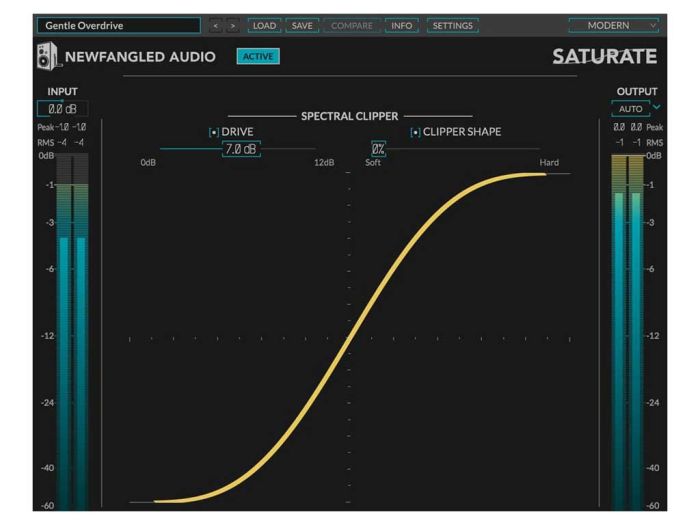Click the SPECTRAL CLIPPER heading

point(350,116)
